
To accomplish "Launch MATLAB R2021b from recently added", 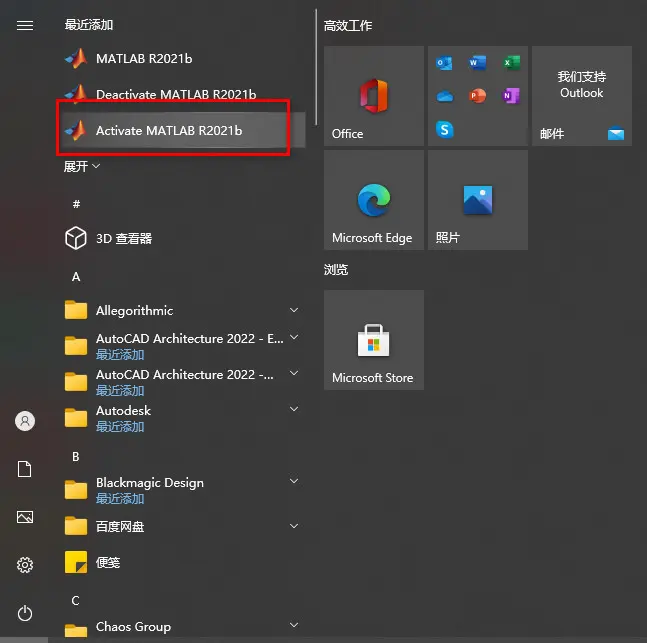I will [x=184, y=59].
